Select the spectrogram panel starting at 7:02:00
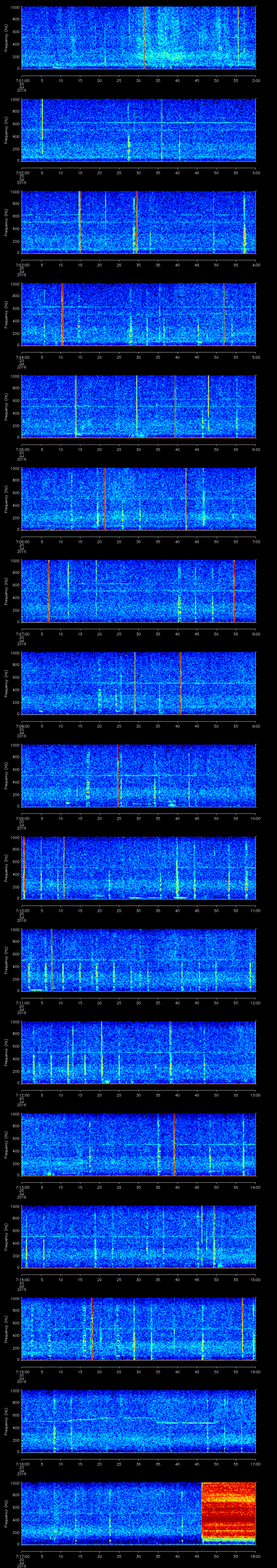Viewport: 277px width, 1568px height. pyautogui.click(x=139, y=130)
